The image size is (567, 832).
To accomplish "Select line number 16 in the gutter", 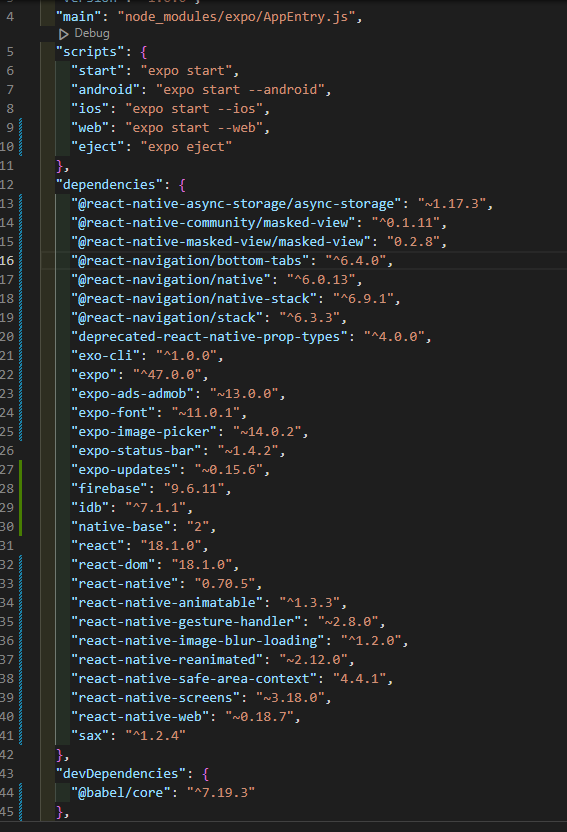I will tap(7, 261).
